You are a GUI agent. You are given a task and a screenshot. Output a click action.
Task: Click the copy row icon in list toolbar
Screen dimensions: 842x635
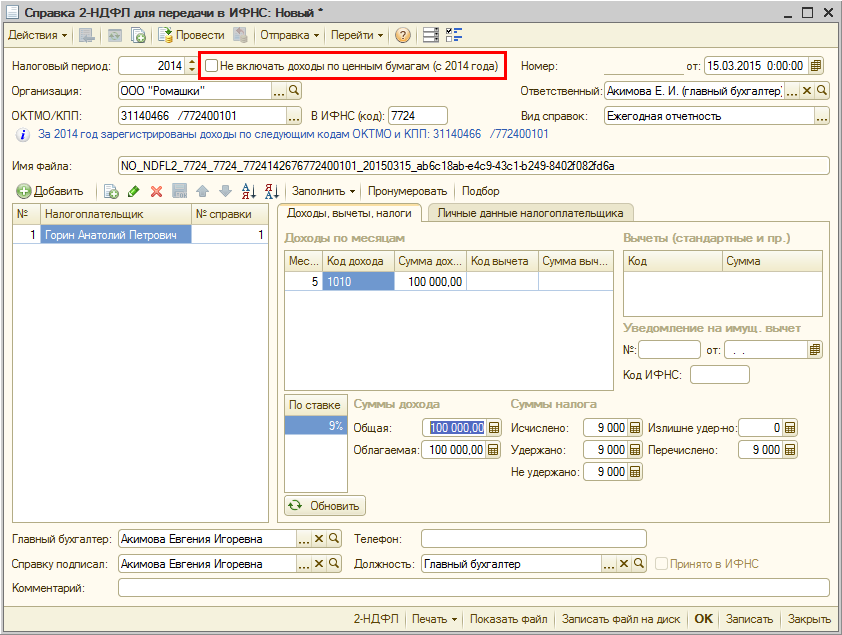(x=111, y=192)
